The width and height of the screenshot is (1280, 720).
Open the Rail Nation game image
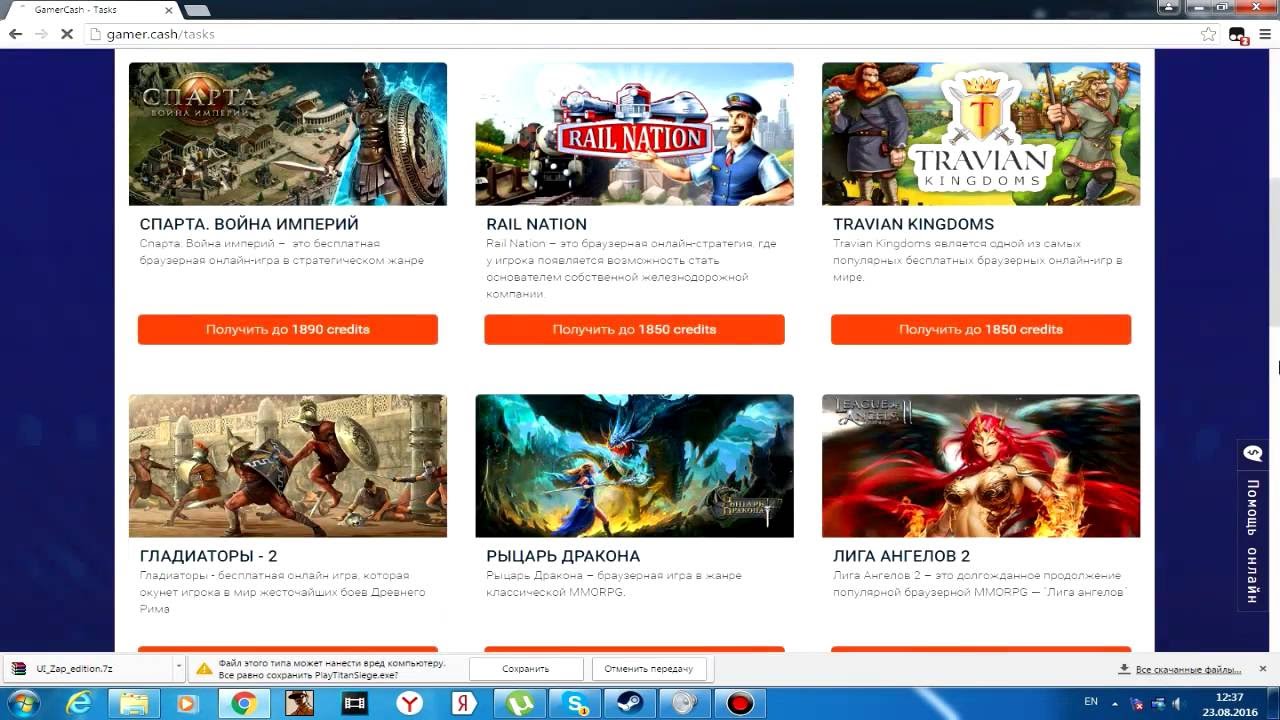click(634, 134)
